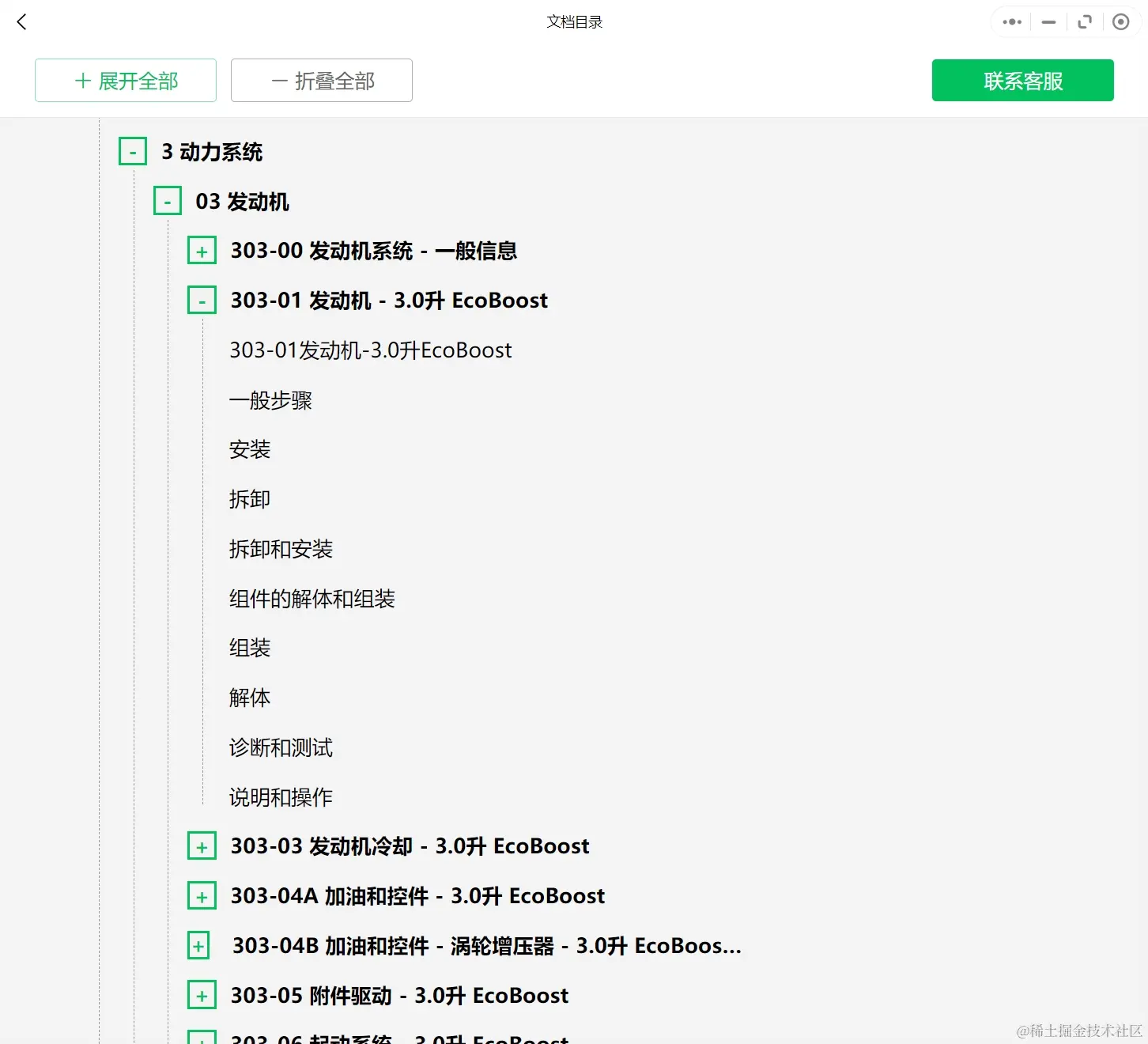Select the 一般步骤 entry
1148x1044 pixels.
click(x=270, y=400)
